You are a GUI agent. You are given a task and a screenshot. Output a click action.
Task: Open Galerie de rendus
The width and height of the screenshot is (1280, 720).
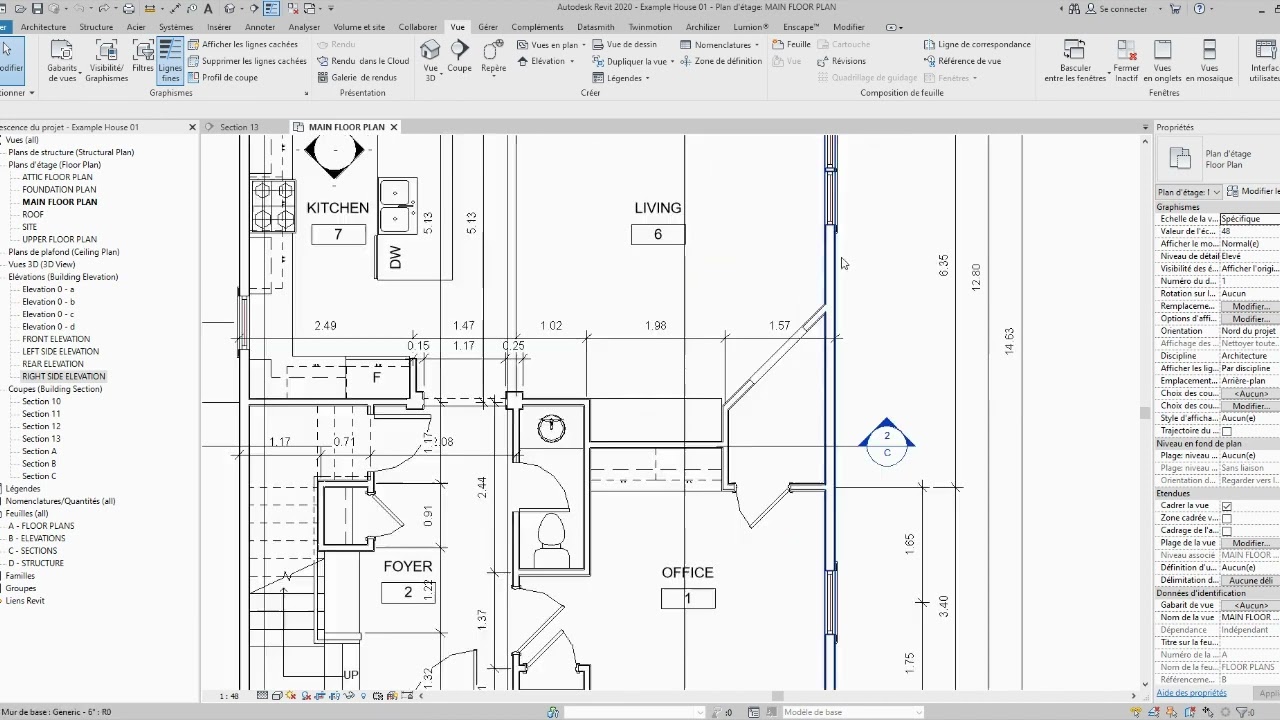[x=357, y=77]
